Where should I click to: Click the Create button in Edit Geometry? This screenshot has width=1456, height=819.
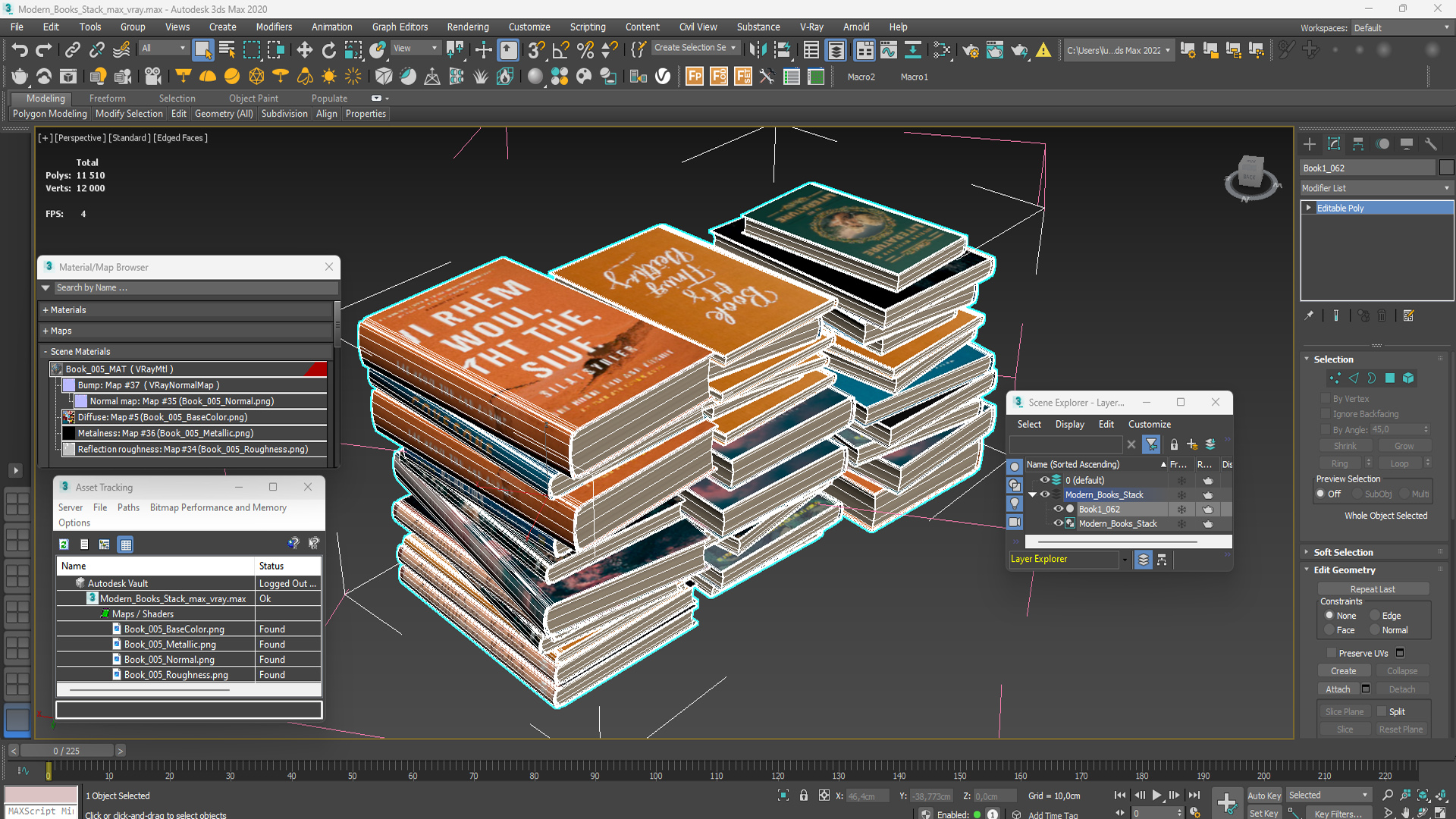(x=1344, y=670)
